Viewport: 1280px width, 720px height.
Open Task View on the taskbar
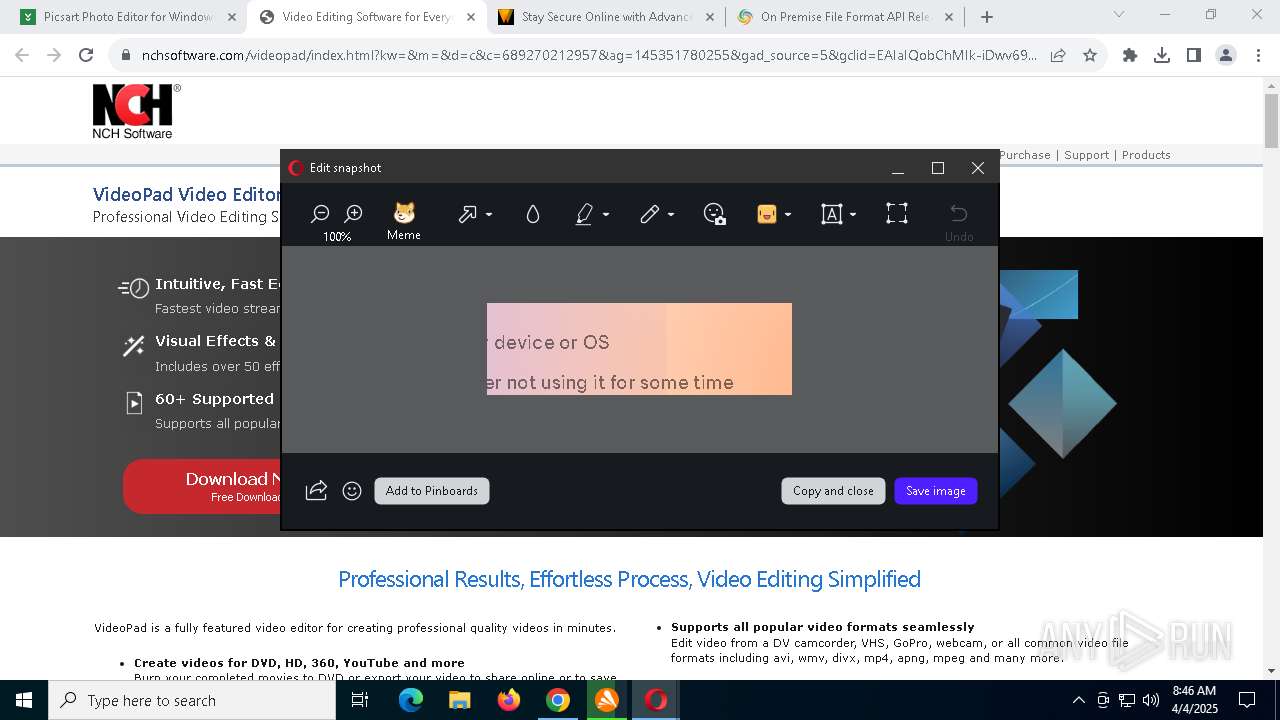coord(360,700)
